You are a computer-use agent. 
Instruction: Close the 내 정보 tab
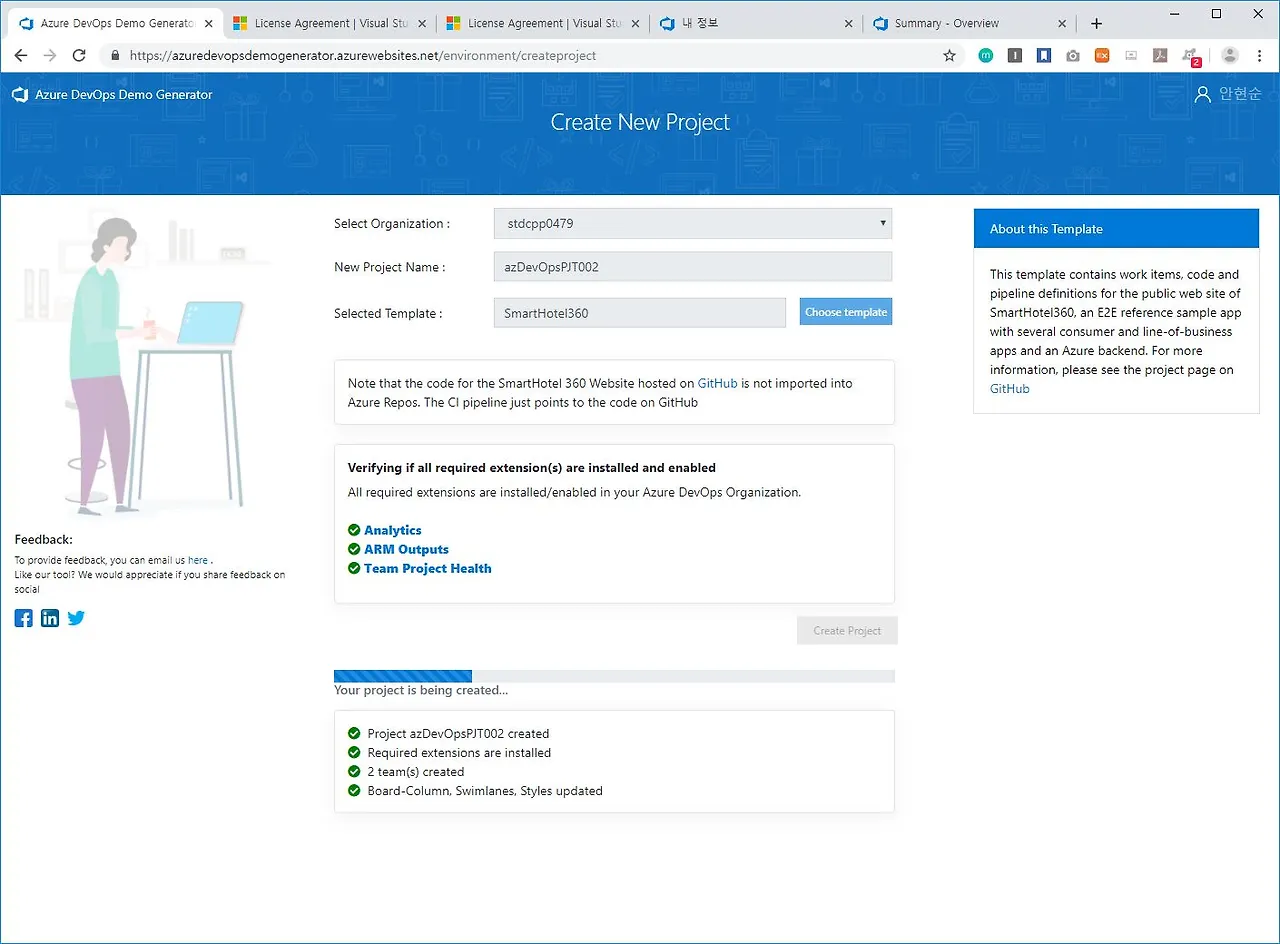849,23
